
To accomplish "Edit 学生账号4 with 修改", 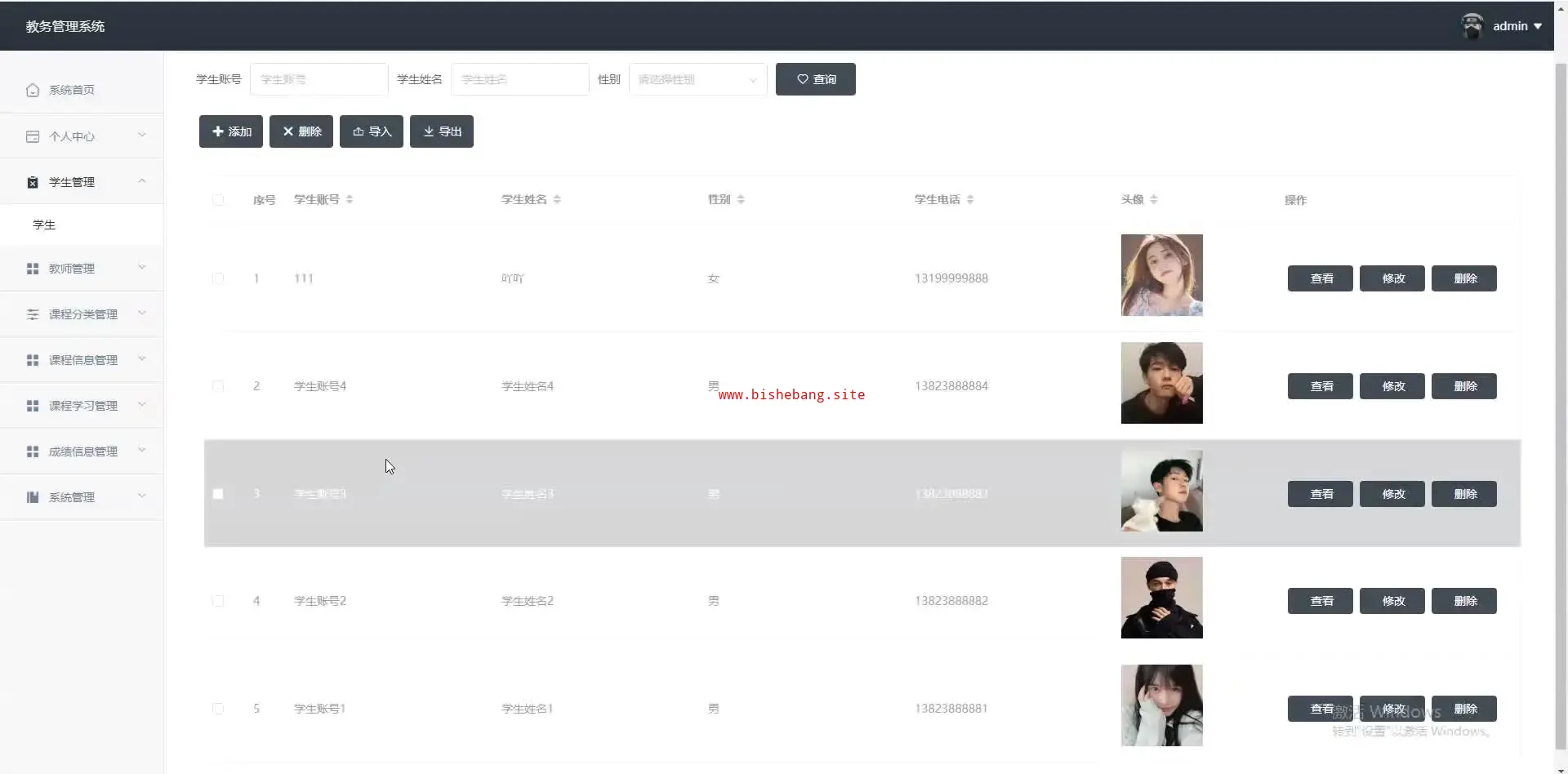I will (x=1392, y=386).
